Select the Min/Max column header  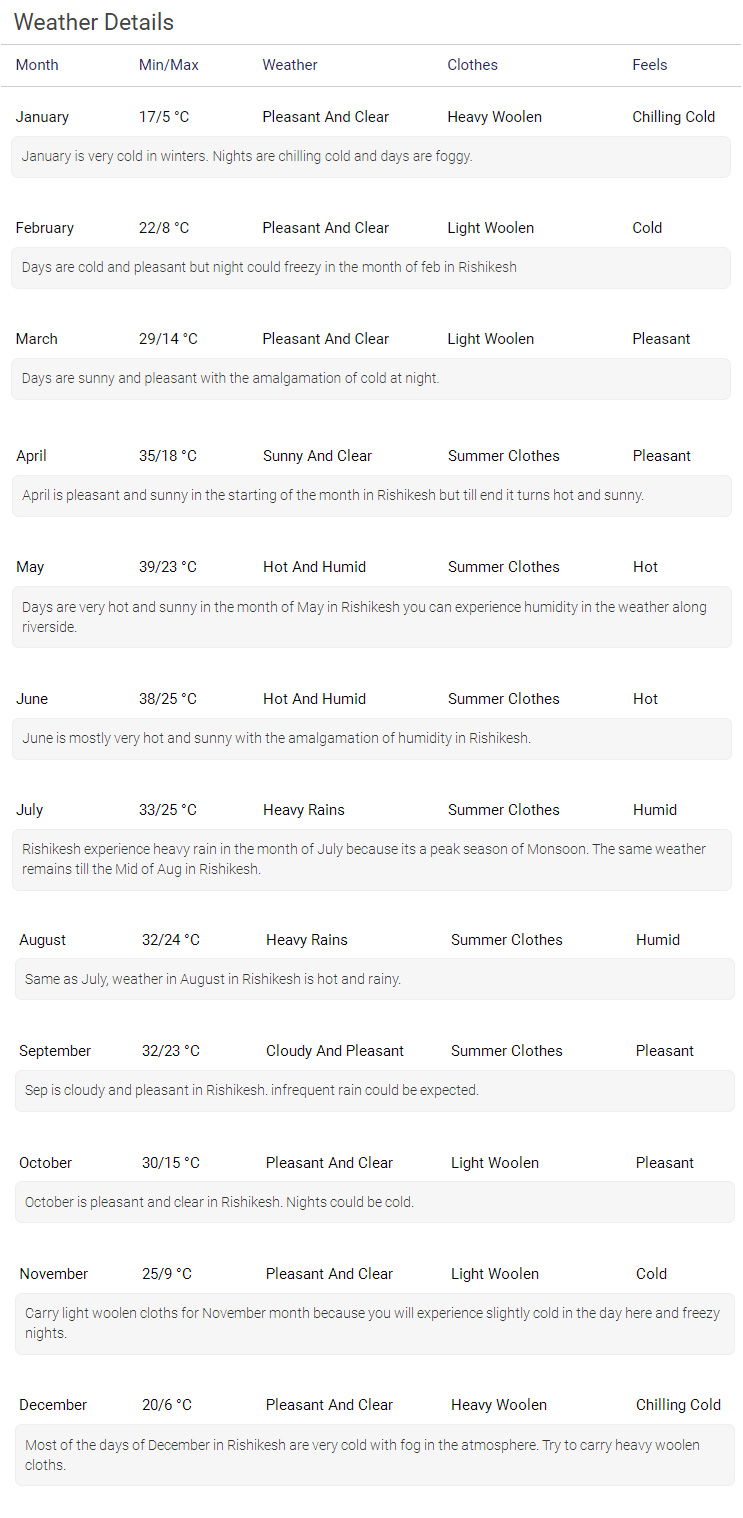coord(169,65)
